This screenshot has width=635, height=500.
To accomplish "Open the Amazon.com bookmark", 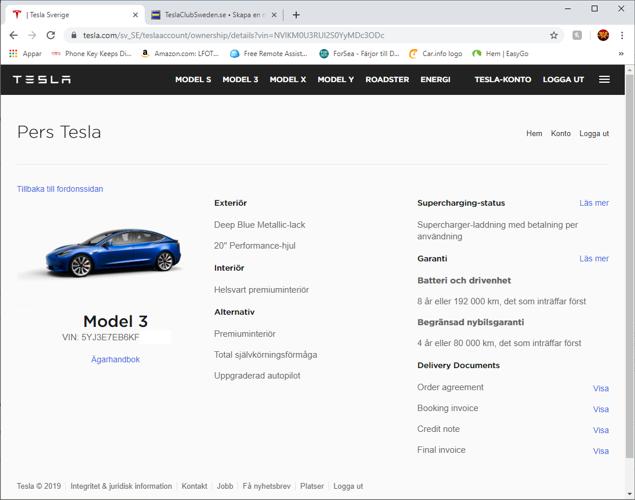I will (180, 53).
